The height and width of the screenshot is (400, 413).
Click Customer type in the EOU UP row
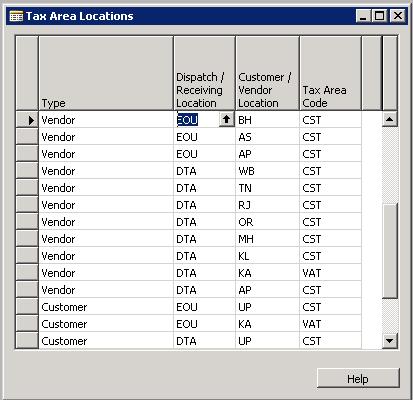click(x=106, y=307)
